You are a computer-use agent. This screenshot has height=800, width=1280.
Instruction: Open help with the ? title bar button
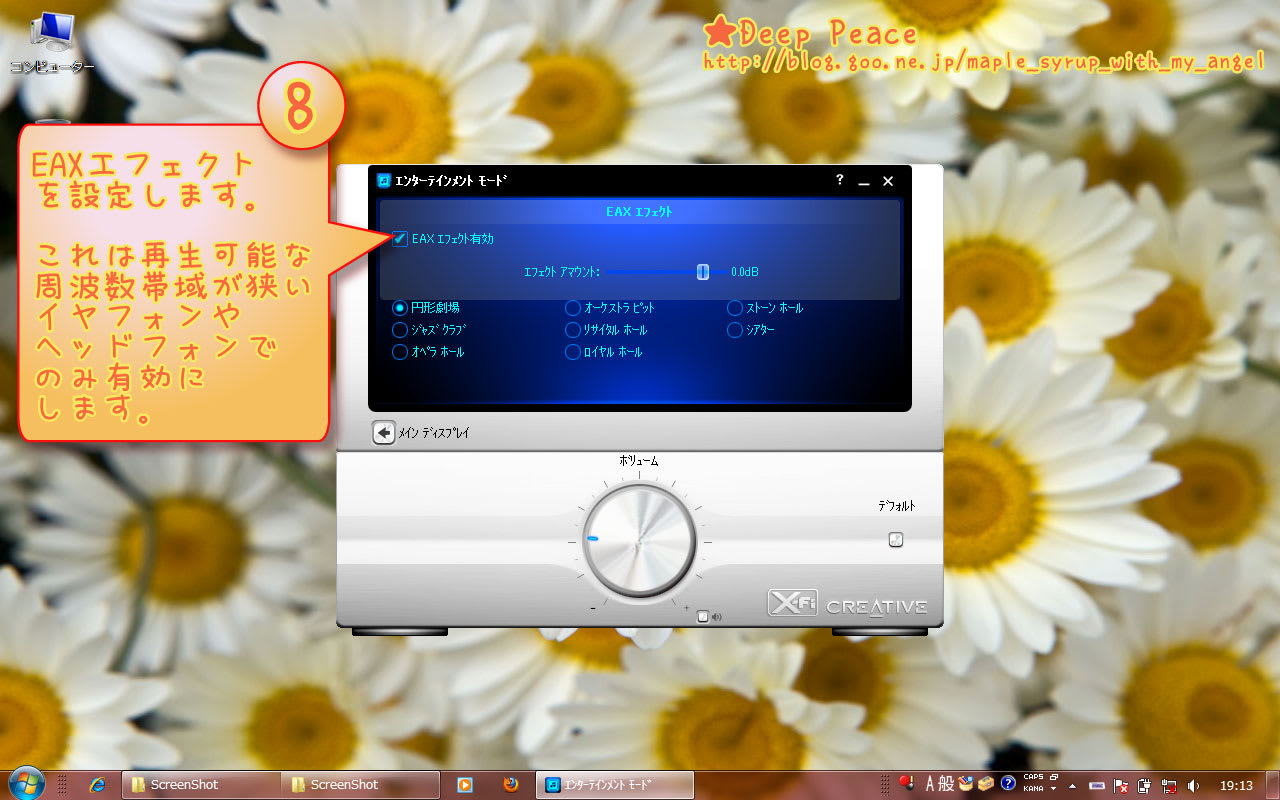tap(840, 181)
